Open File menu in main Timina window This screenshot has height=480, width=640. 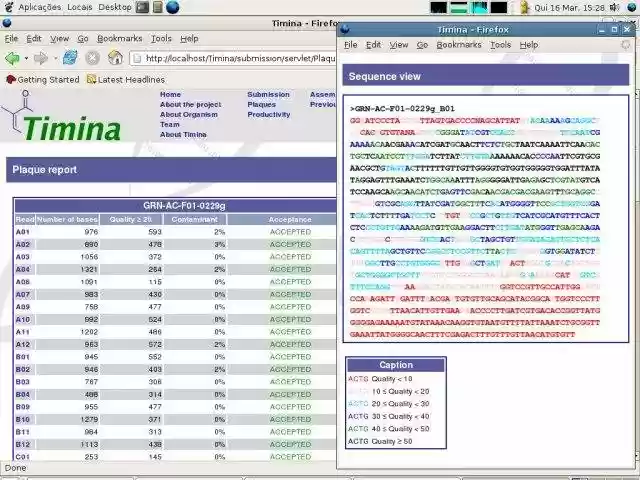click(11, 38)
